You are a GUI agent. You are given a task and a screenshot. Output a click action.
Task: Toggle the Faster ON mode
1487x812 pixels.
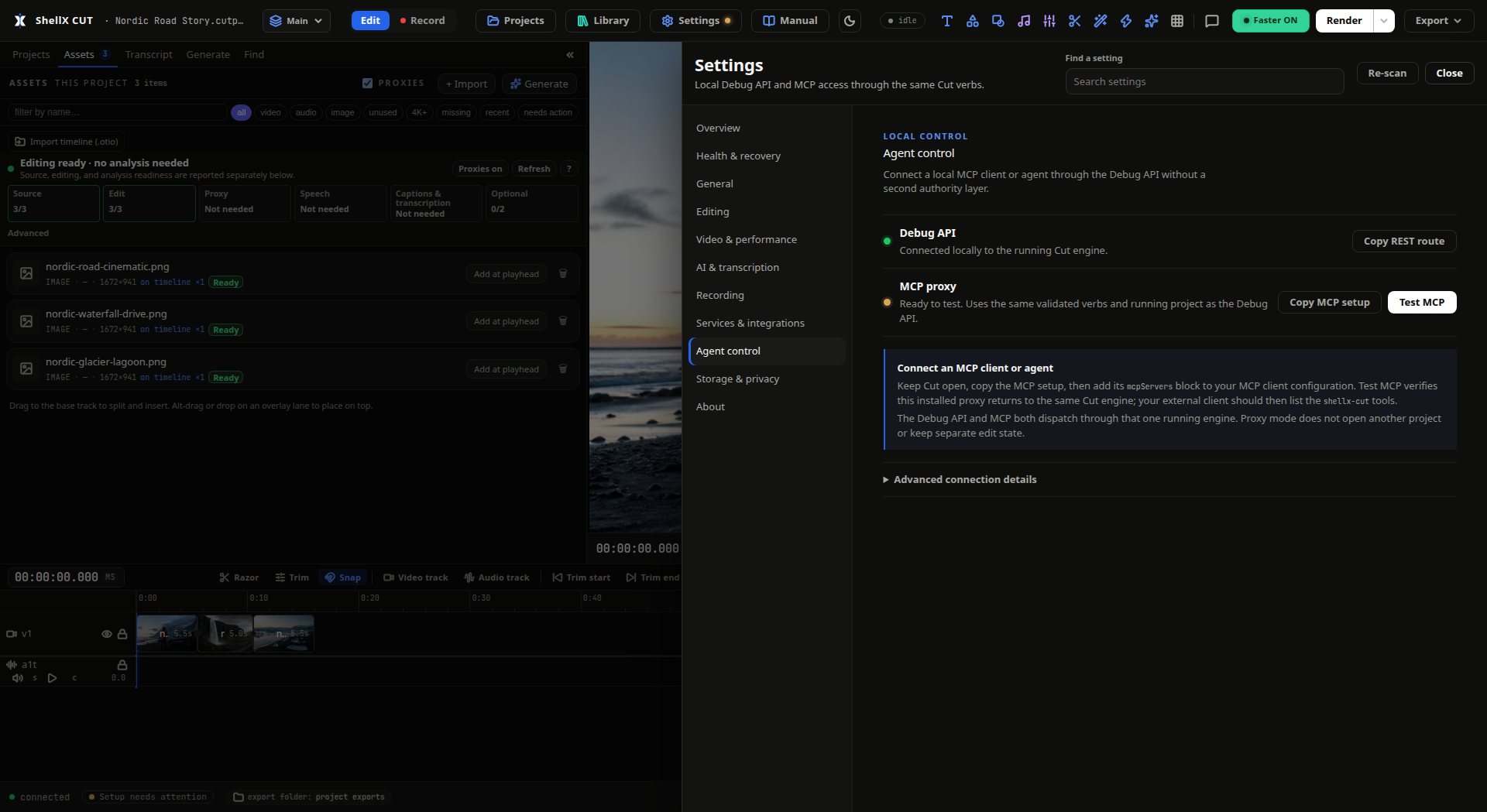(1270, 21)
